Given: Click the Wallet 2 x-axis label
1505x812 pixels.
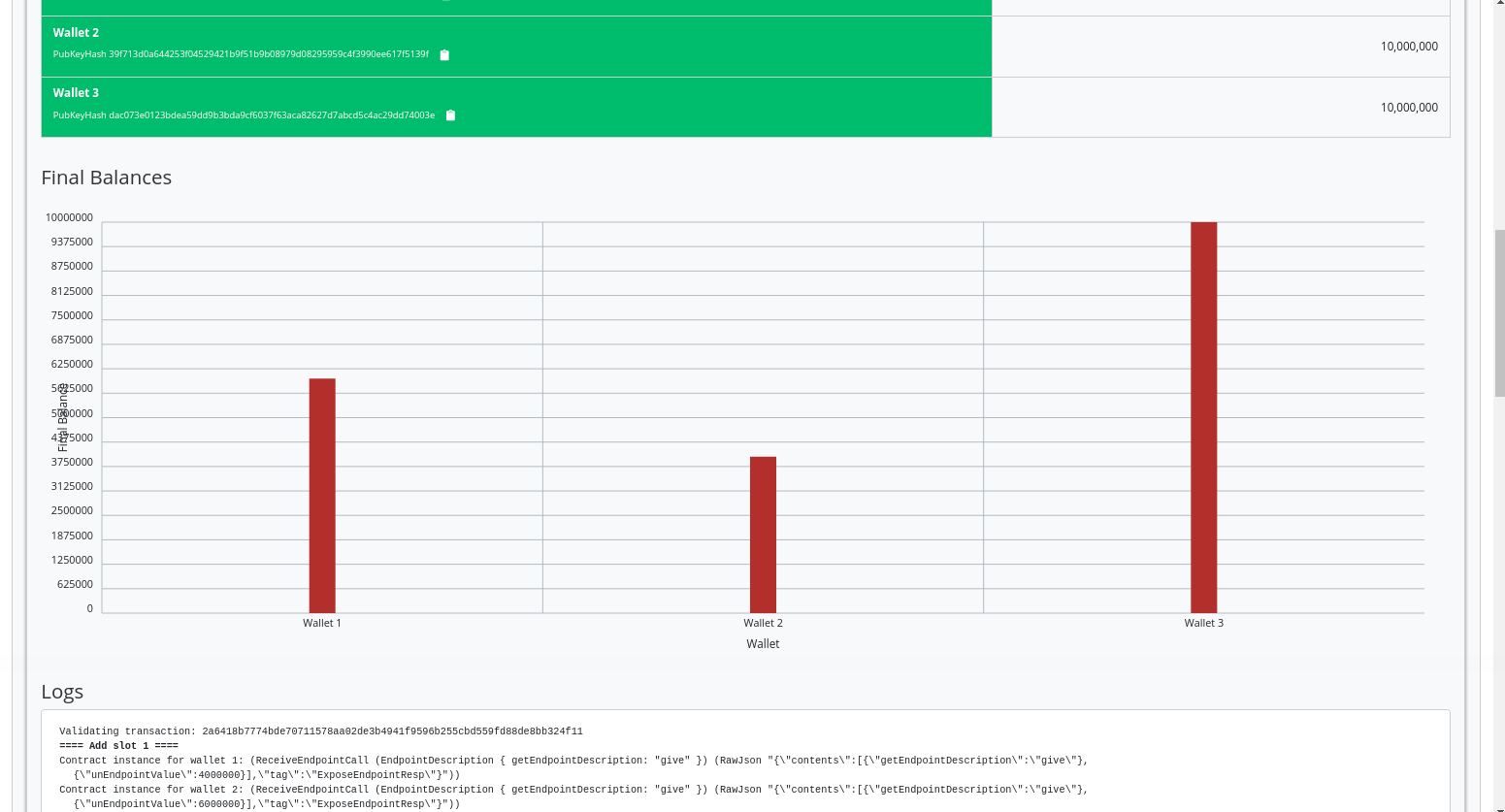Looking at the screenshot, I should pyautogui.click(x=763, y=623).
